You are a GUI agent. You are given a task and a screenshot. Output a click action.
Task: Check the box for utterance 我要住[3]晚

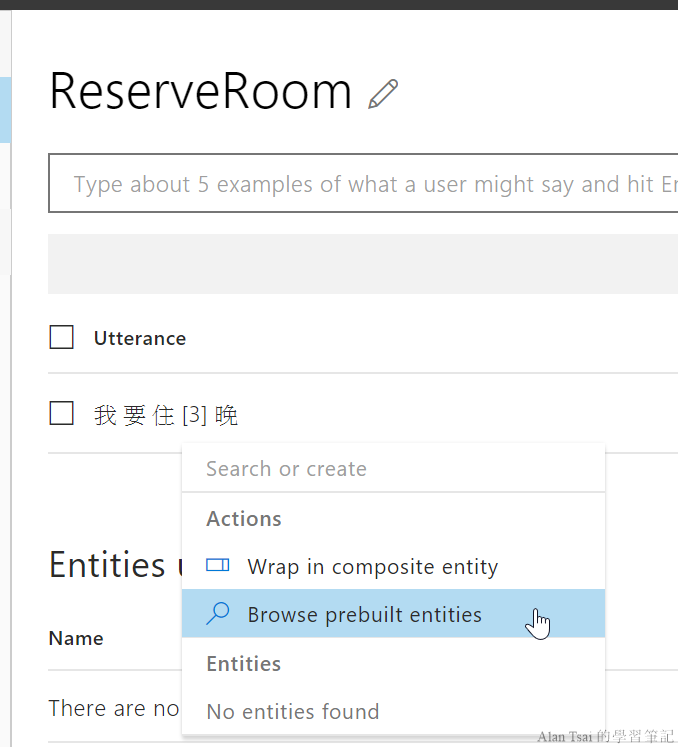click(62, 413)
